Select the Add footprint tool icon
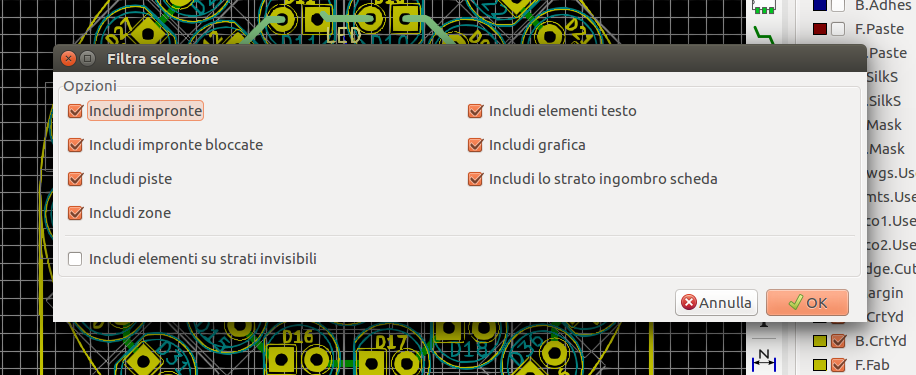This screenshot has width=916, height=375. point(764,5)
